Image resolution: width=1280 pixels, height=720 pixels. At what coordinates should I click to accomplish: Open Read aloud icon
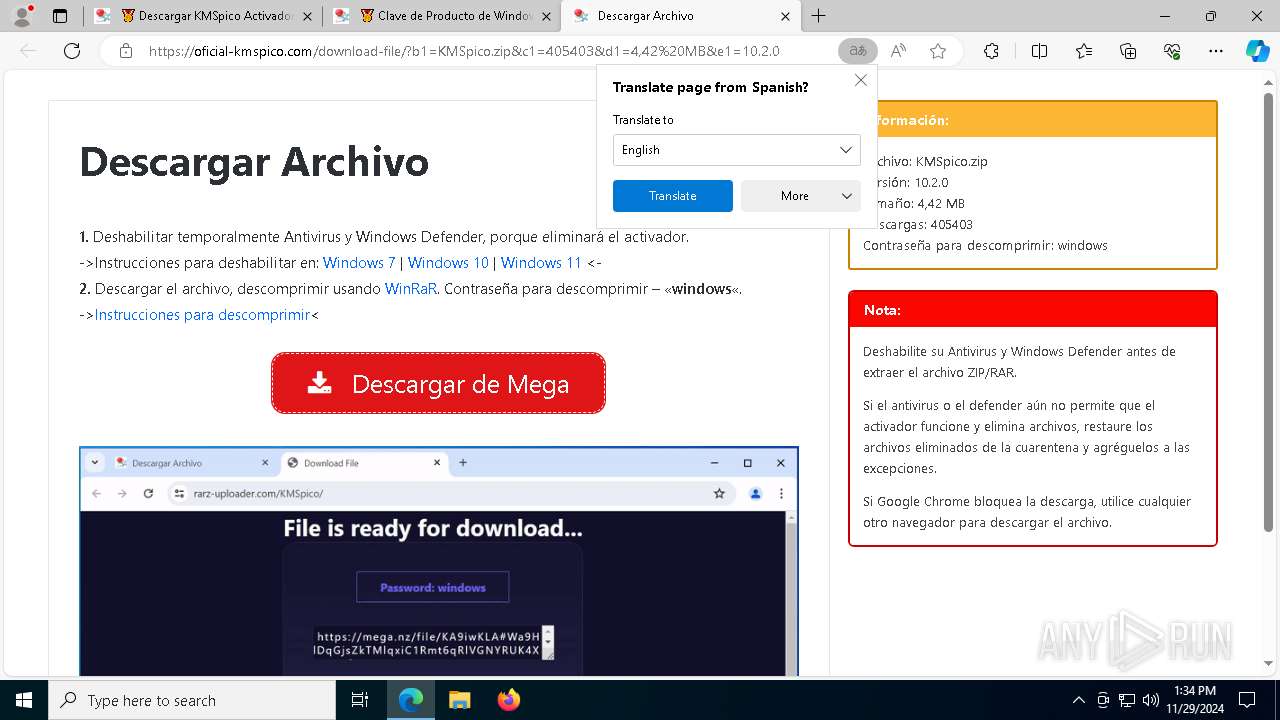(898, 51)
